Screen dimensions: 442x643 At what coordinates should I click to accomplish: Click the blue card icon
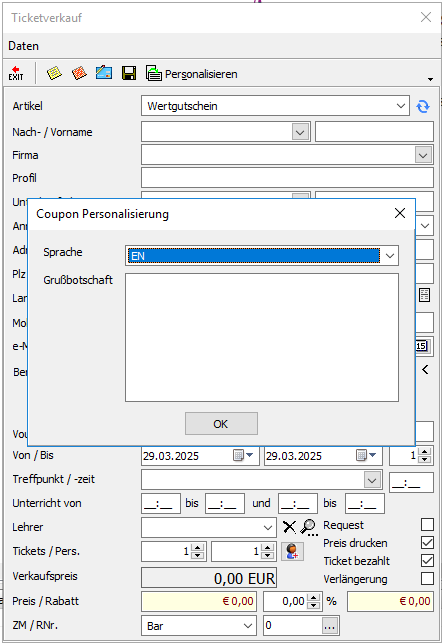coord(104,73)
